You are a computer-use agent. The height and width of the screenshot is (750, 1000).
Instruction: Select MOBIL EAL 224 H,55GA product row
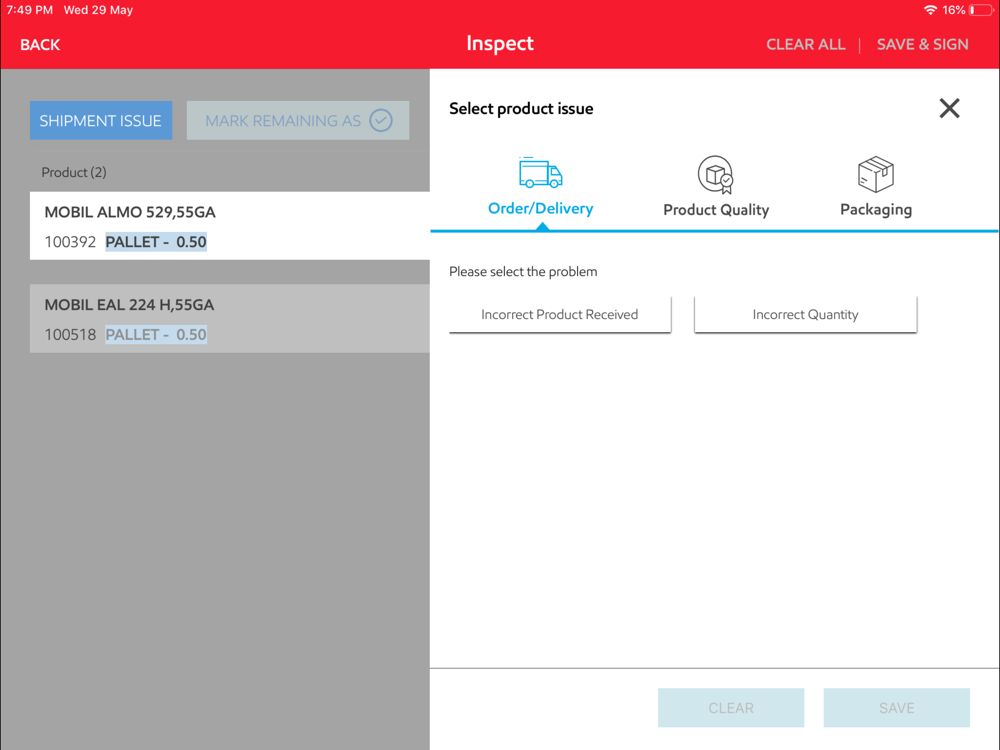pyautogui.click(x=230, y=318)
